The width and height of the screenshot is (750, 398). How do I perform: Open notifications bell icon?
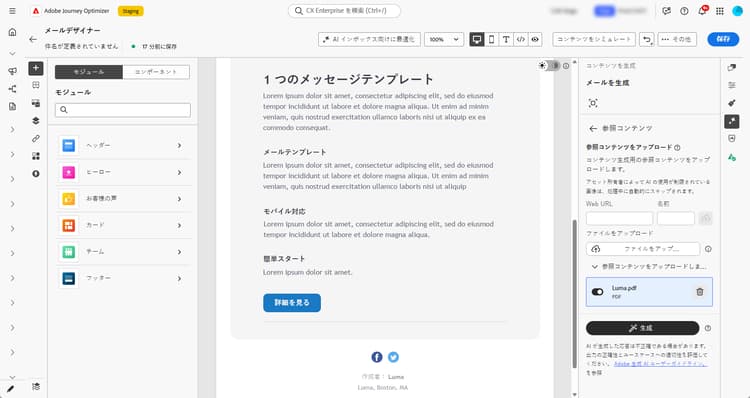click(702, 11)
